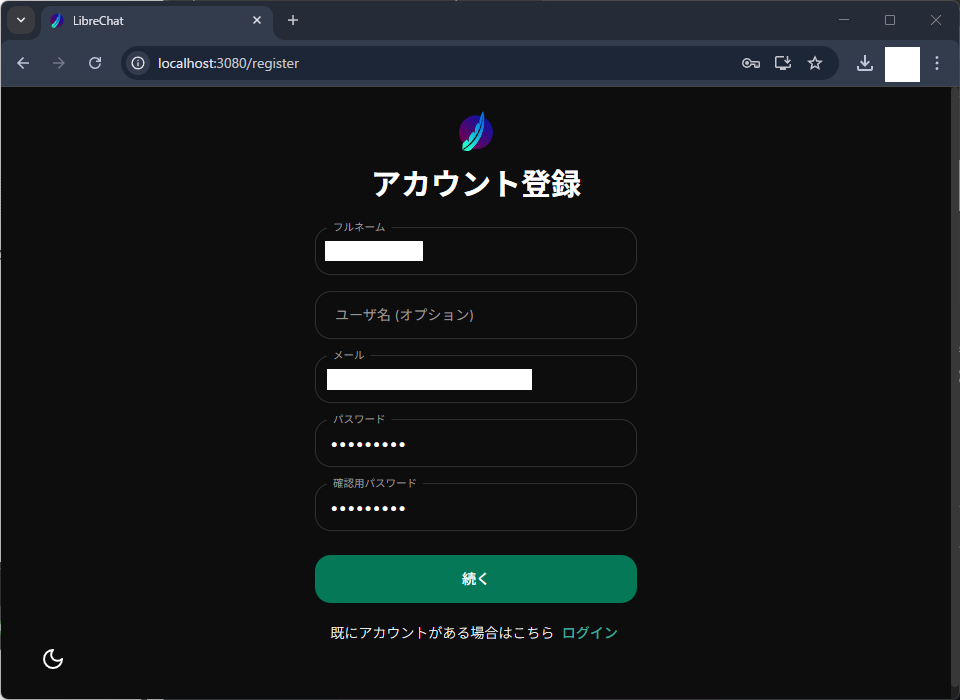Screen dimensions: 960x700
Task: Open the downloads icon in the toolbar
Action: tap(864, 63)
